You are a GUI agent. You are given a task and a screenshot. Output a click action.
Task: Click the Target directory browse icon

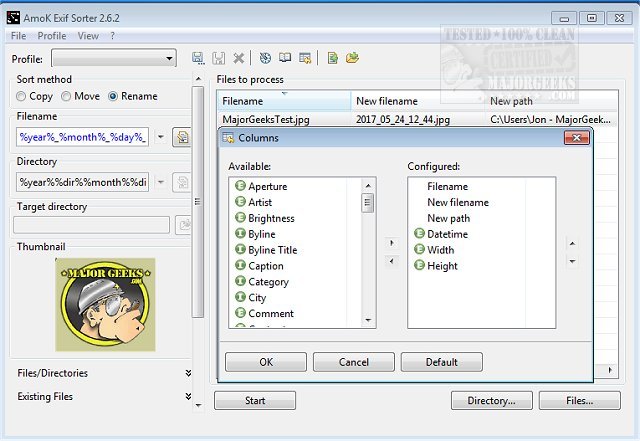point(184,225)
